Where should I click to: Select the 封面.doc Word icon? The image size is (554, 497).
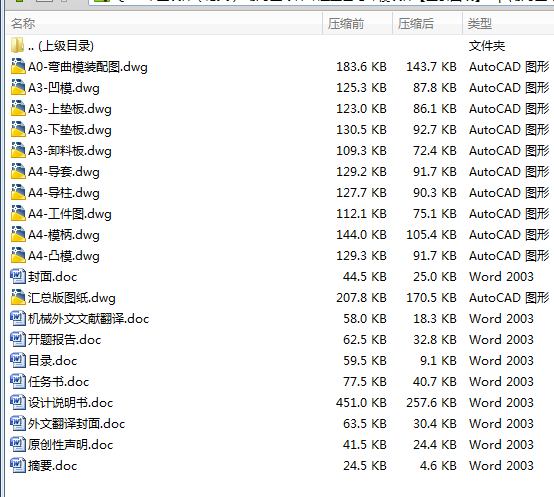18,277
